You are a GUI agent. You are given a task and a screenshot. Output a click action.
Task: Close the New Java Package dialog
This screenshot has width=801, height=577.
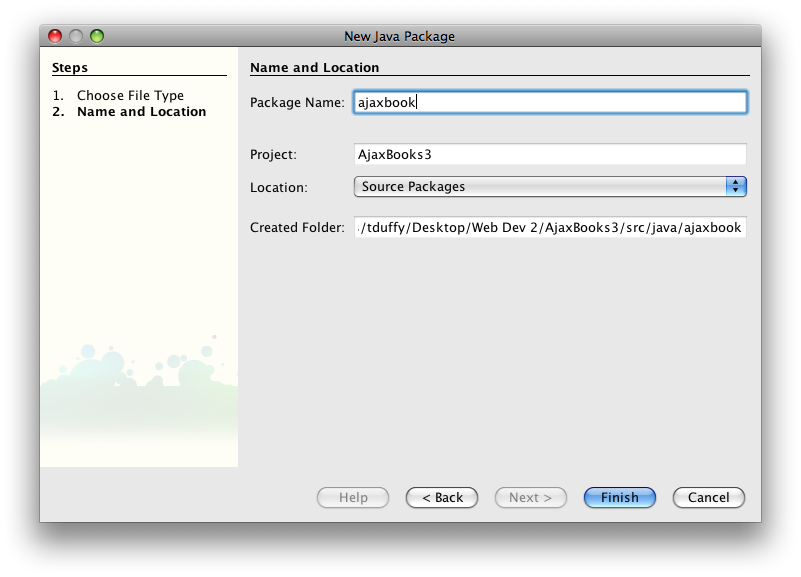click(x=55, y=36)
